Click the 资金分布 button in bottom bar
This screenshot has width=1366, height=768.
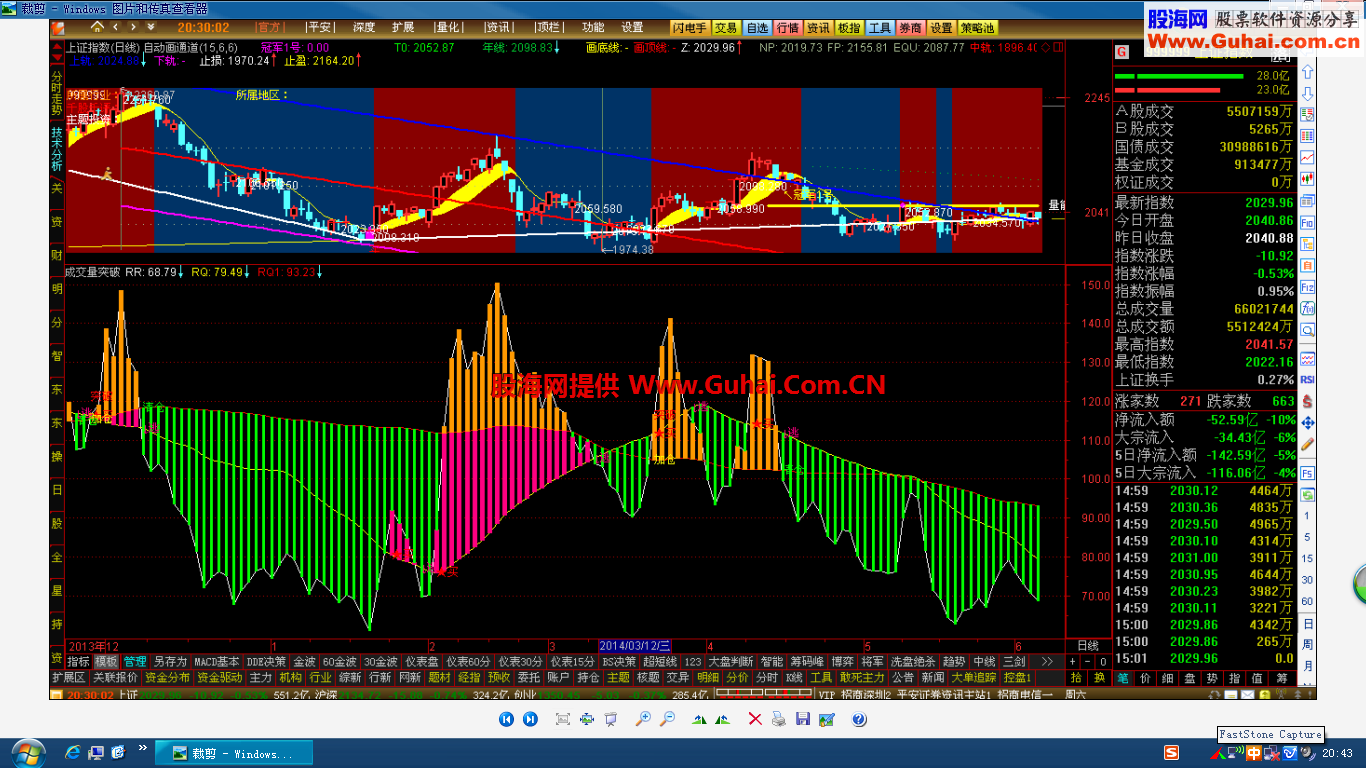[x=166, y=677]
